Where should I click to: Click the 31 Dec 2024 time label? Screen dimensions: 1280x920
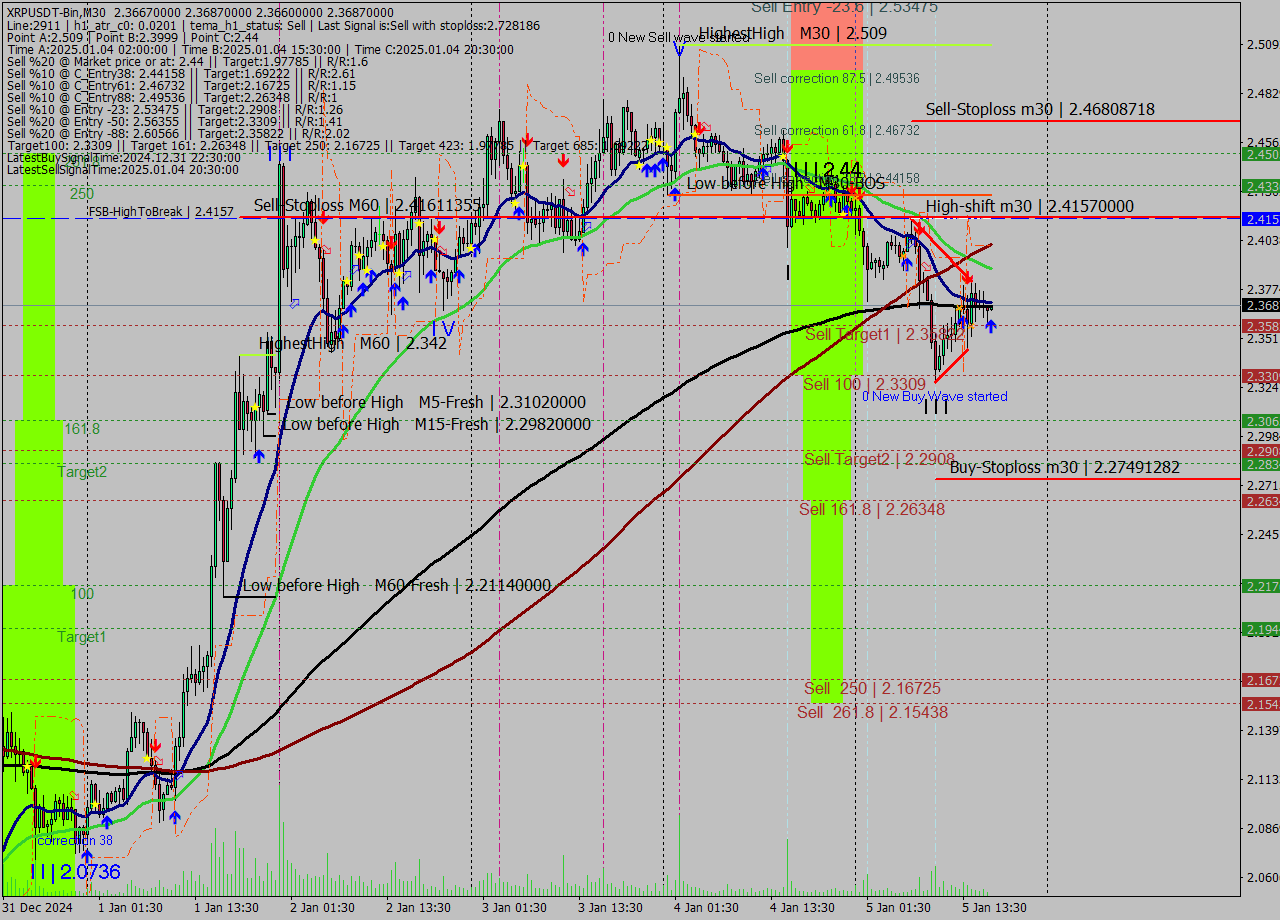(36, 908)
